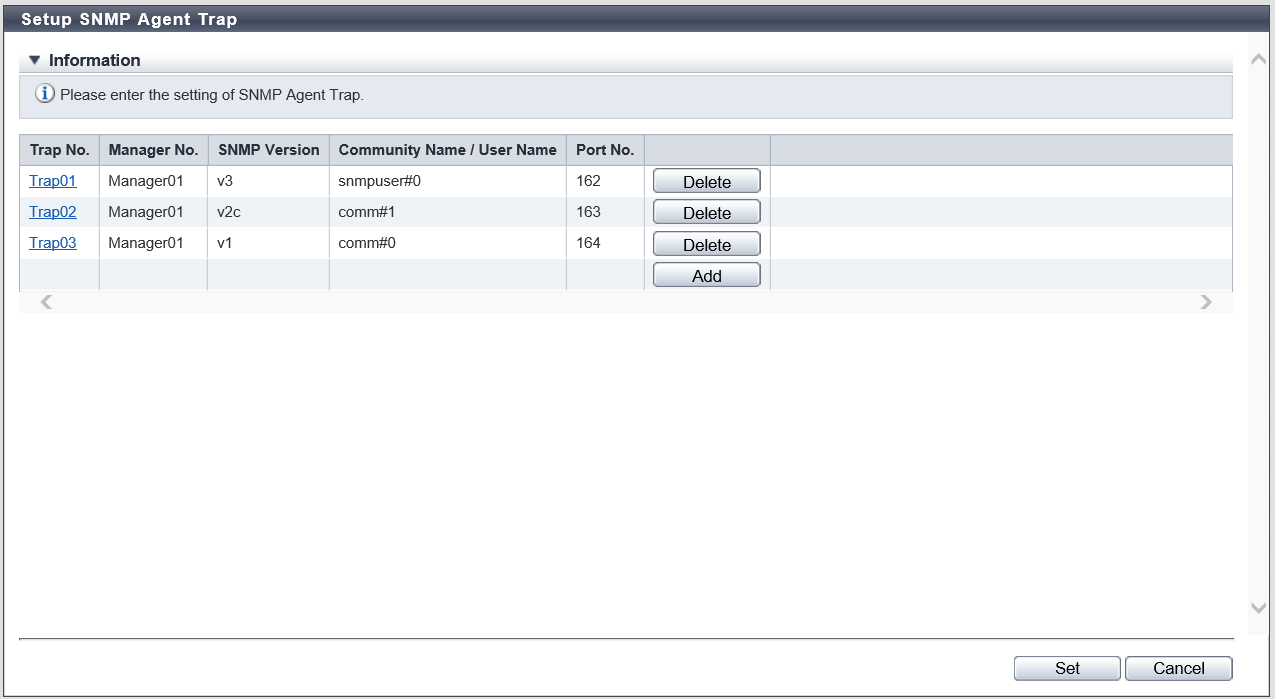
Task: Cancel the SNMP trap setup
Action: 1178,668
